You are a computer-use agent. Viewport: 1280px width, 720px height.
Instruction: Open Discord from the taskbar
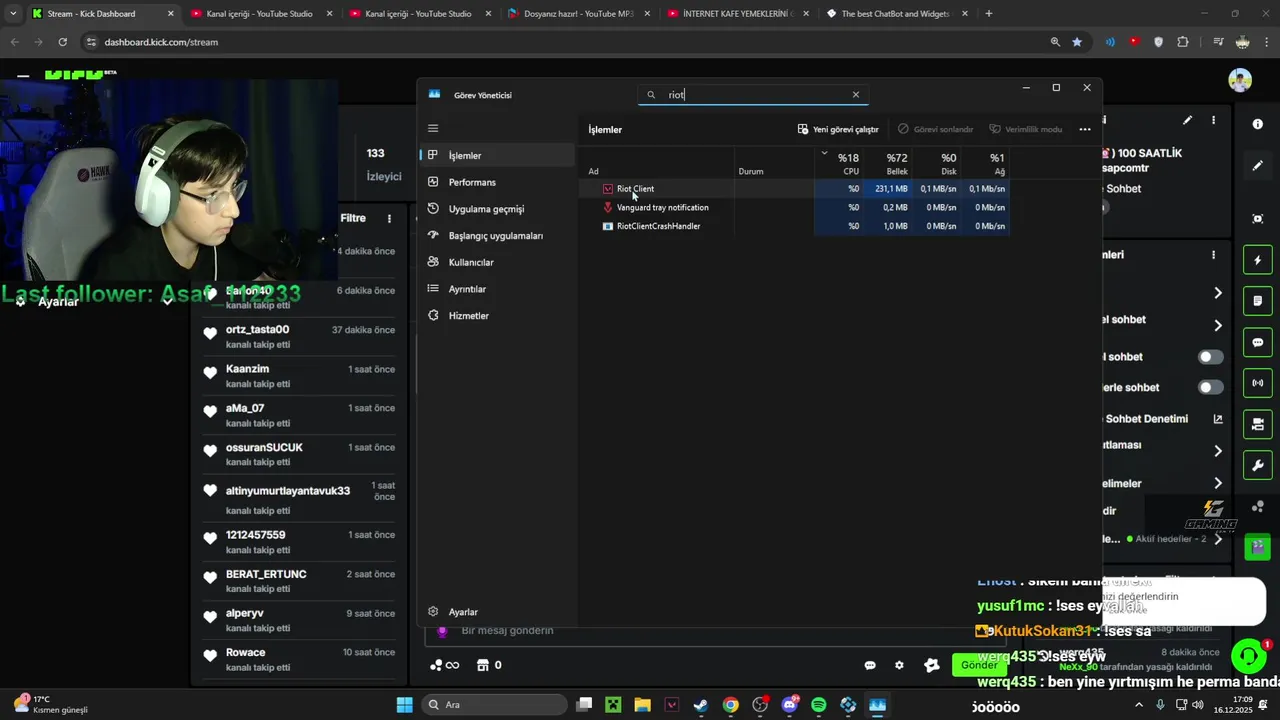tap(790, 705)
